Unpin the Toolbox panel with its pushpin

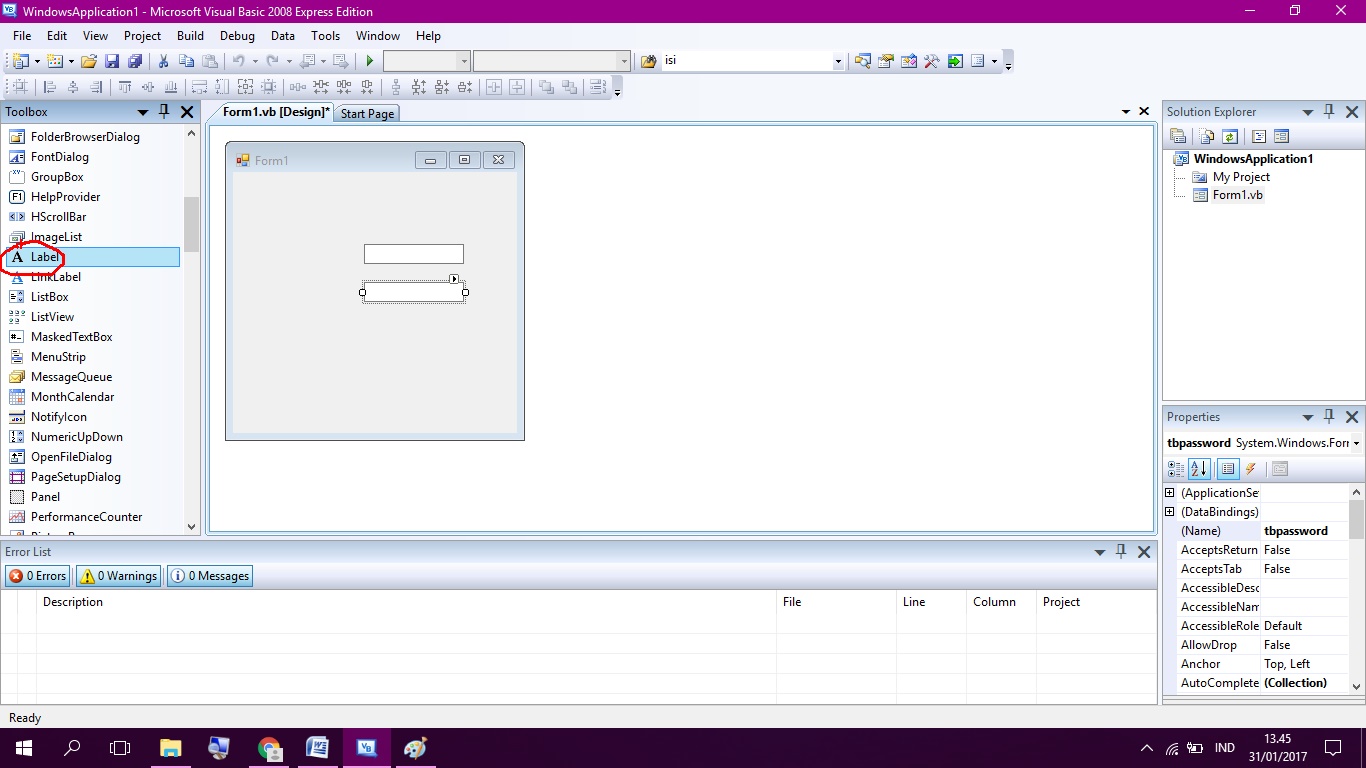pyautogui.click(x=164, y=111)
